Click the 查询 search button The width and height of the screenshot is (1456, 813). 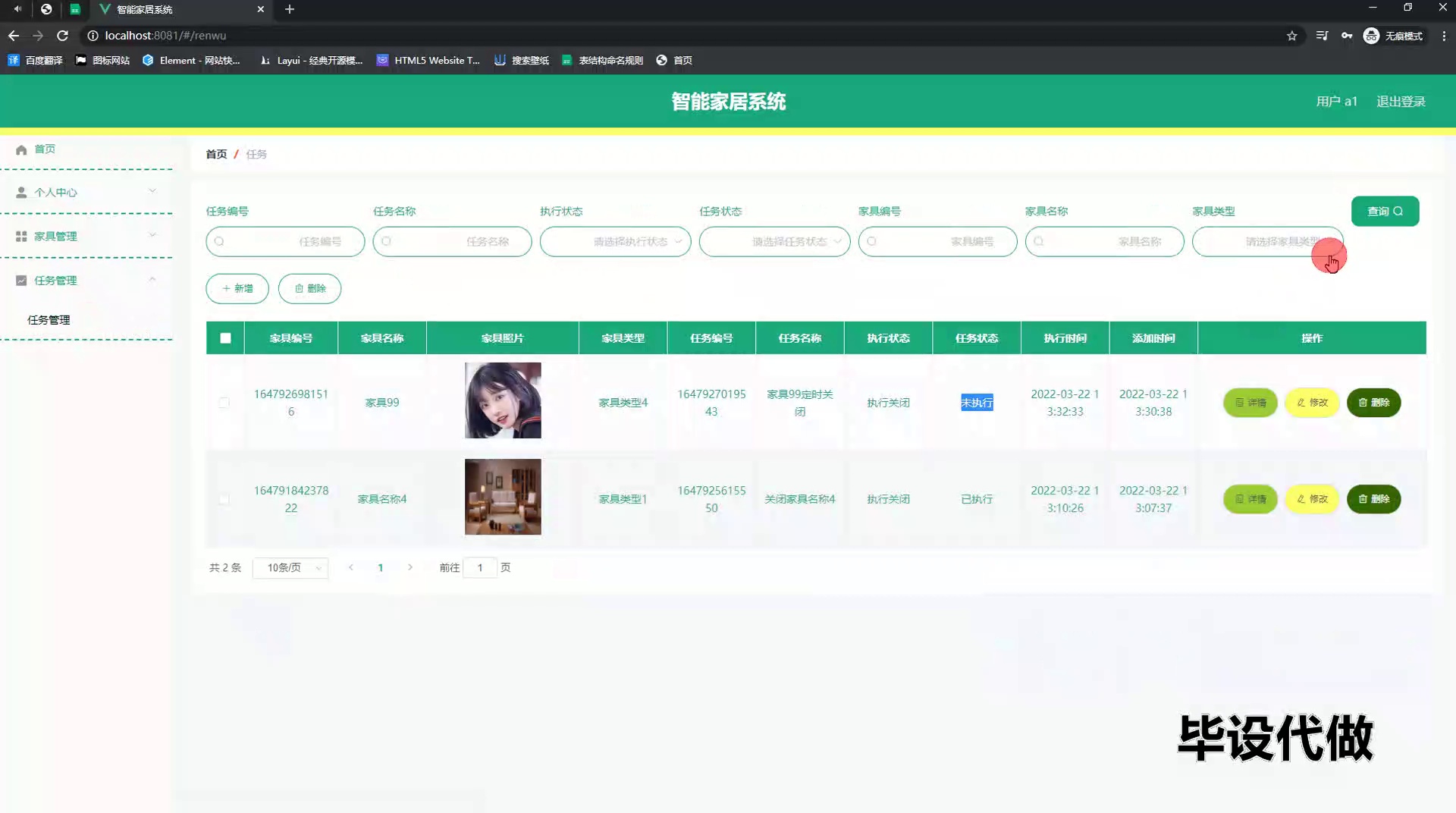pos(1385,212)
